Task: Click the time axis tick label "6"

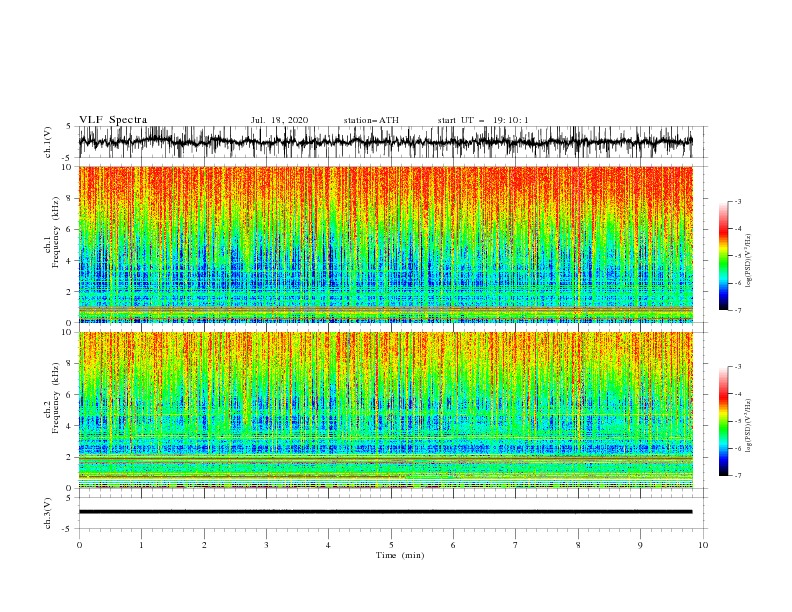Action: [453, 545]
